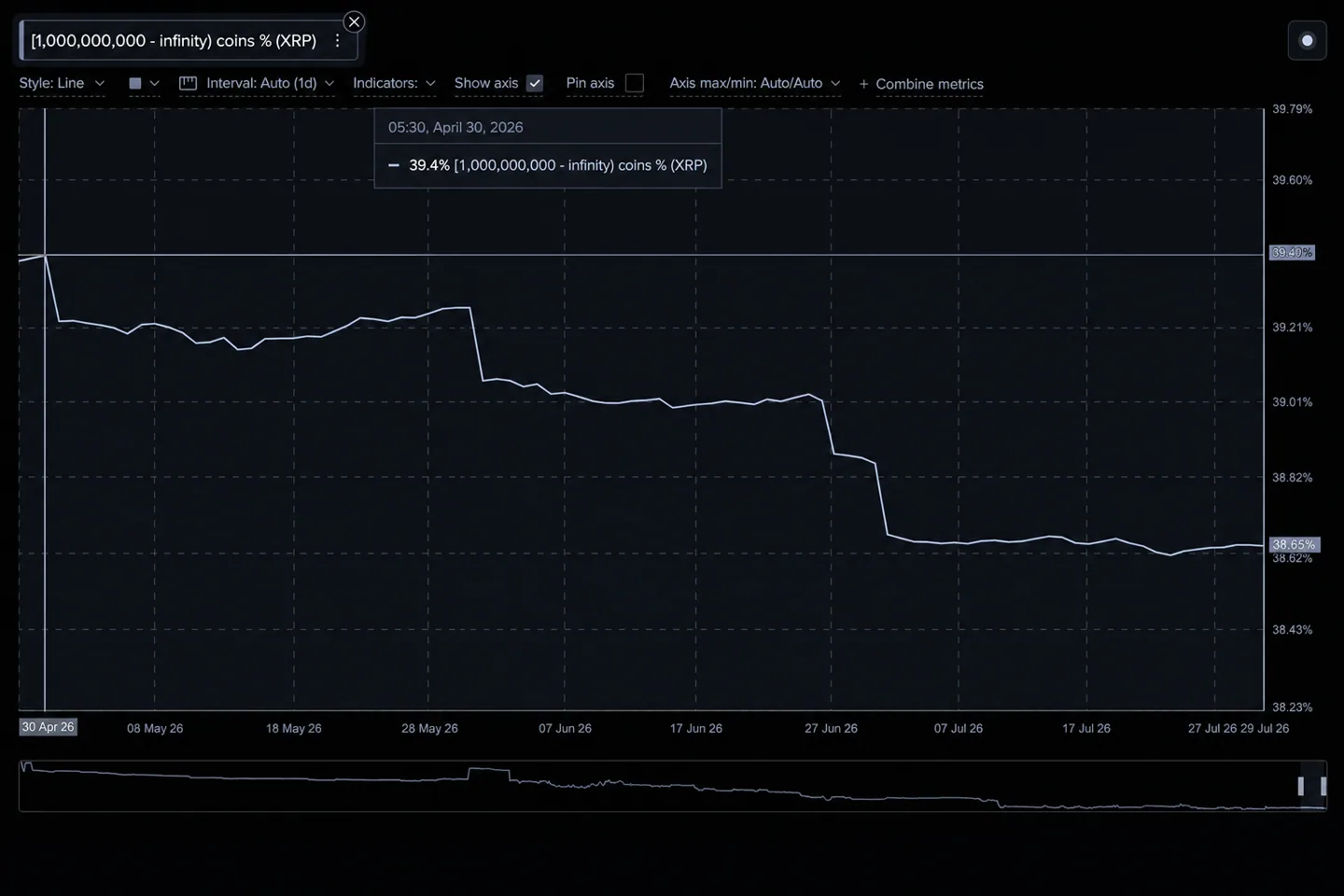Screen dimensions: 1344x896
Task: Click the 30 Apr 26 date label
Action: [x=48, y=727]
